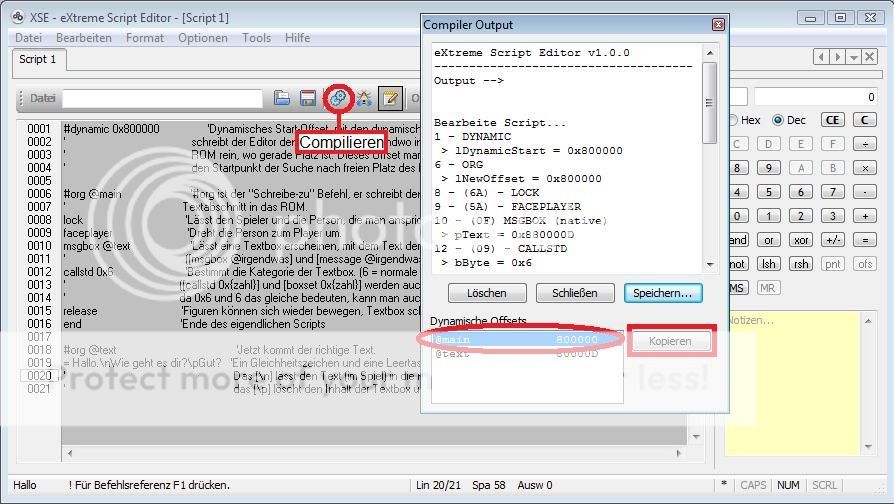Toggle the notepad icon in toolbar
This screenshot has width=894, height=504.
click(x=389, y=98)
